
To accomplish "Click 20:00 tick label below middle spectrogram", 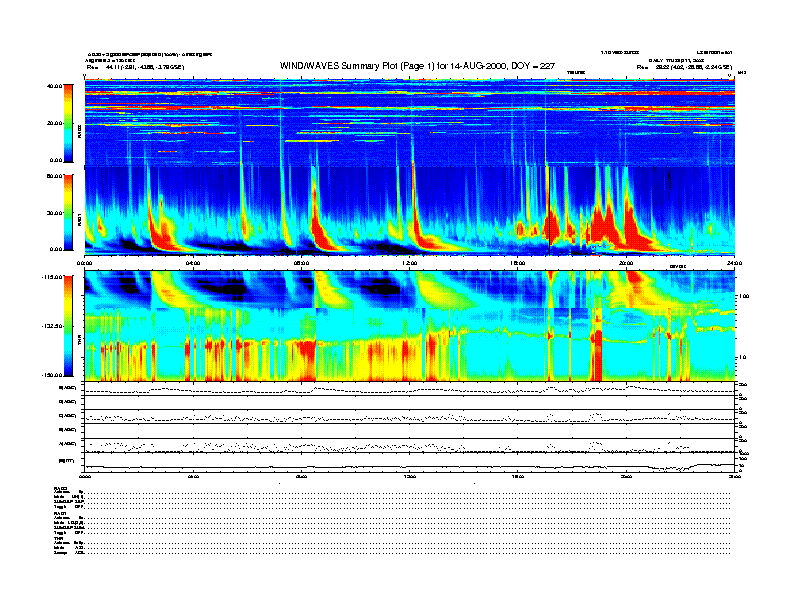I will coord(627,262).
